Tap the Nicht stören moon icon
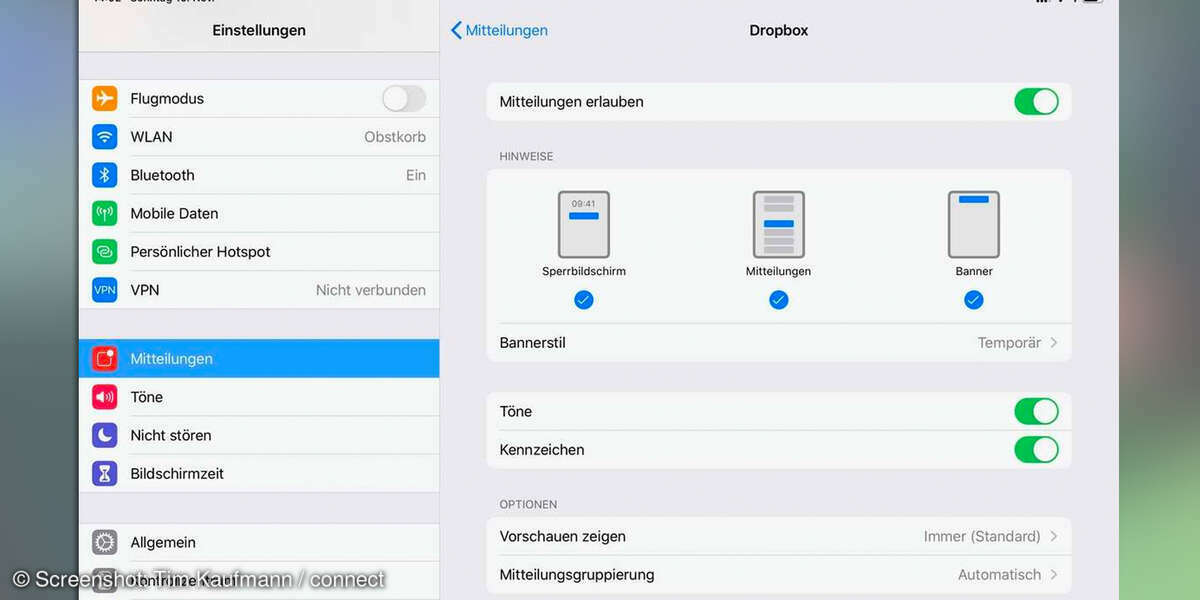 coord(105,435)
